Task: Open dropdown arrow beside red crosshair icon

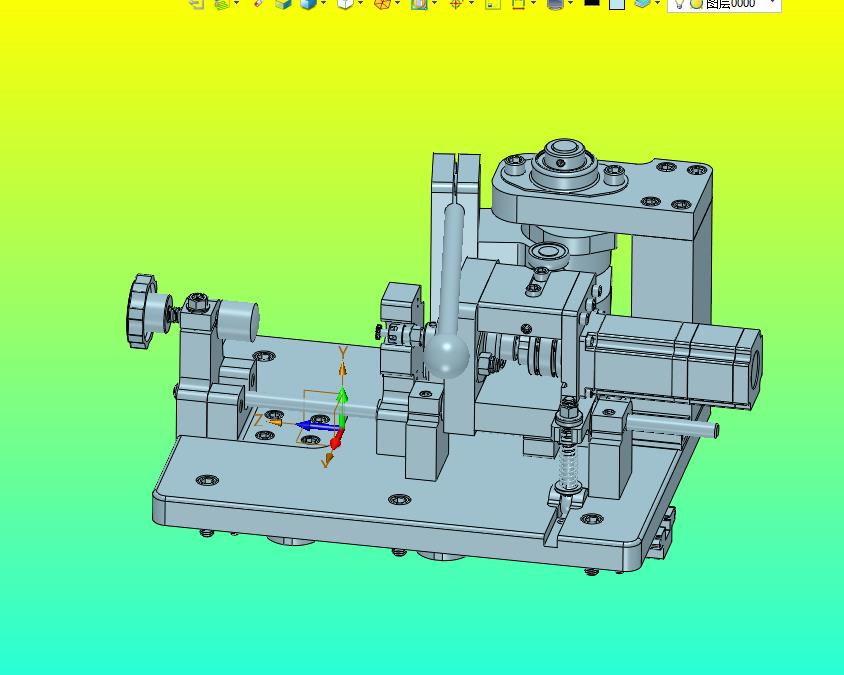Action: click(472, 3)
